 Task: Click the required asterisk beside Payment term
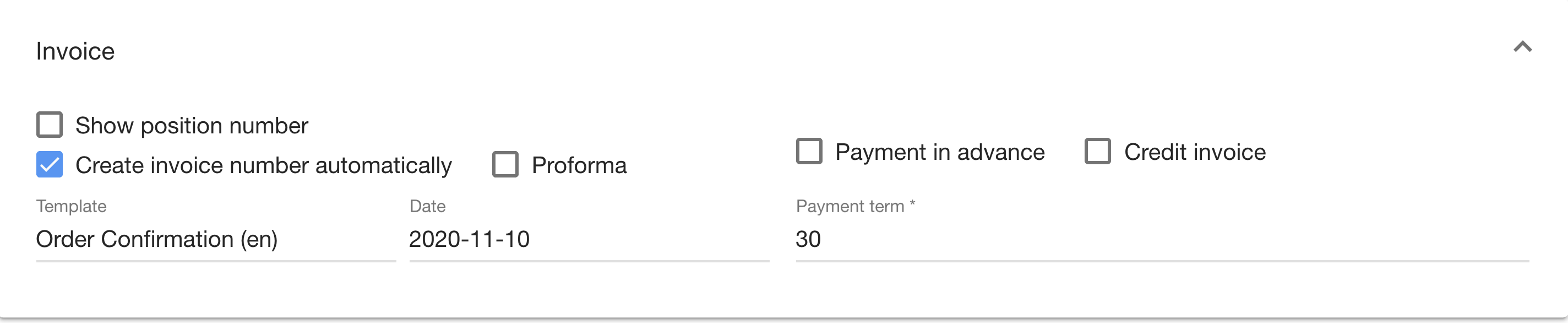point(912,203)
